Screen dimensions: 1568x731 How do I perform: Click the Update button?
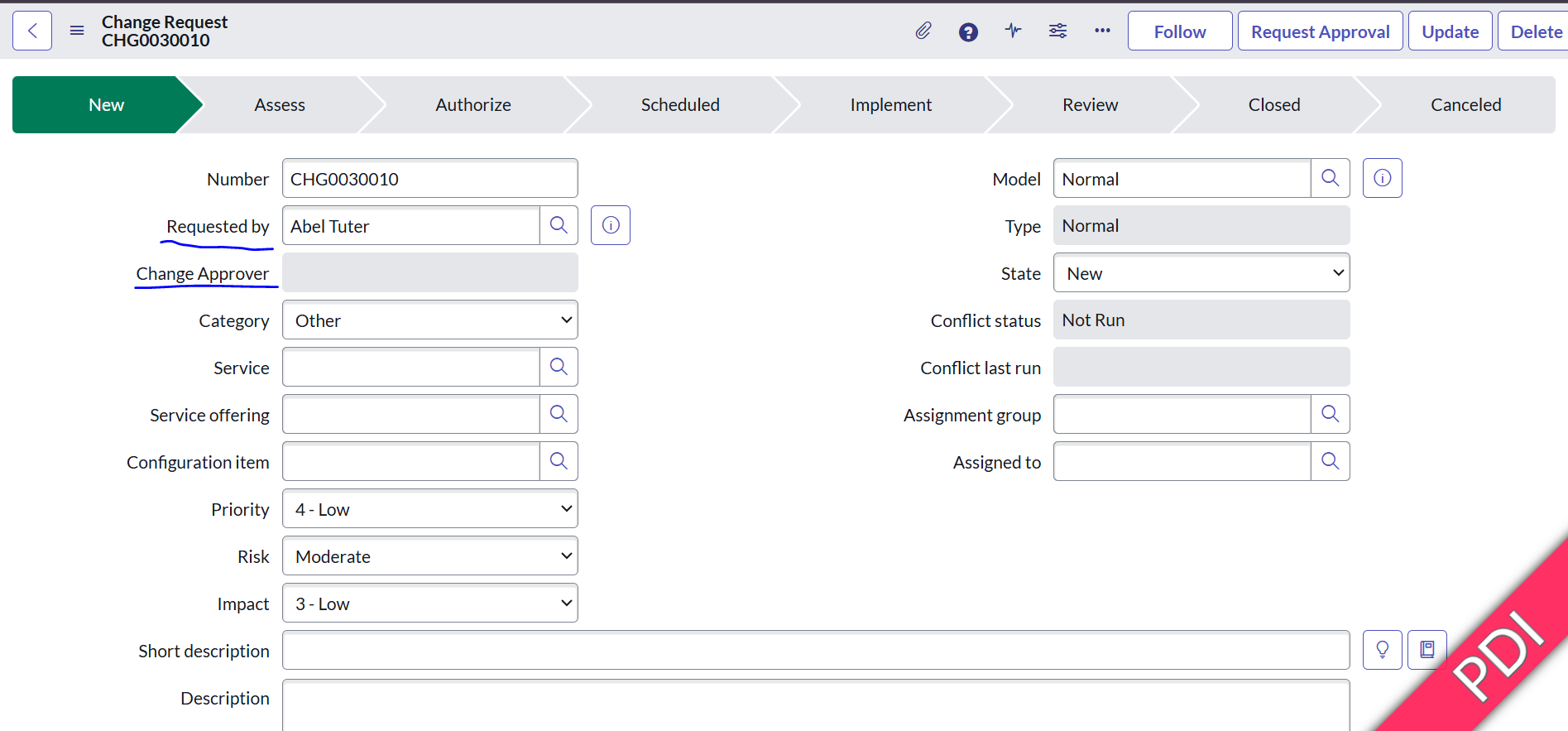click(x=1451, y=31)
